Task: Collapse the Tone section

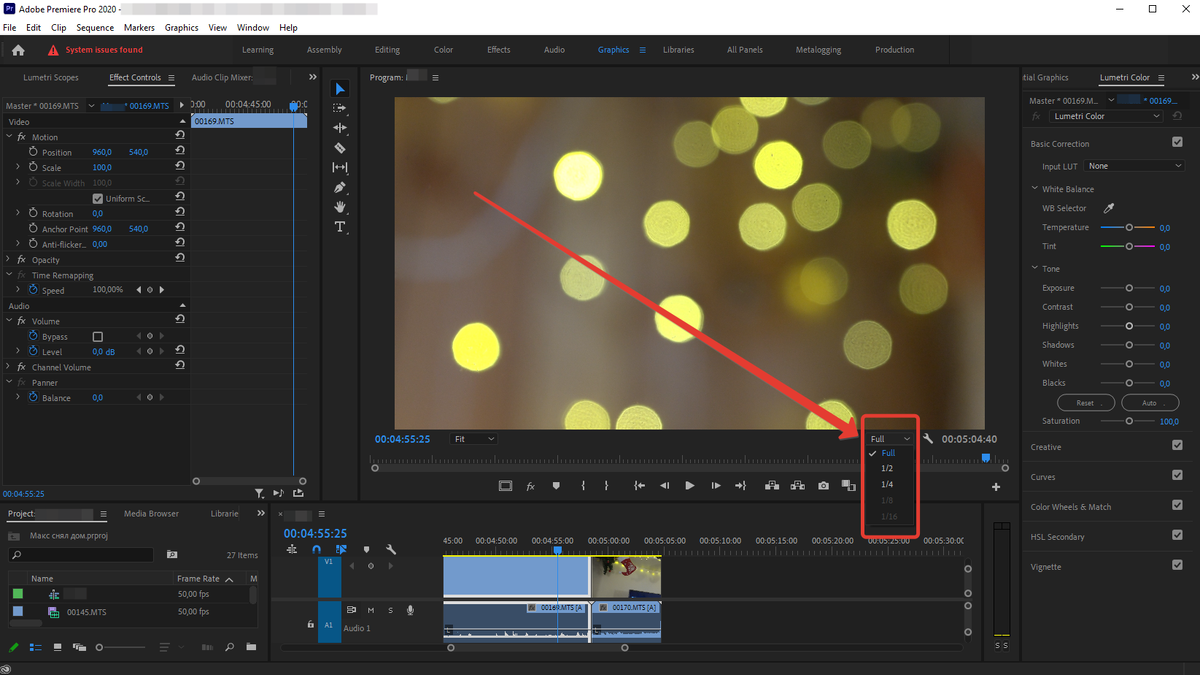Action: tap(1035, 268)
